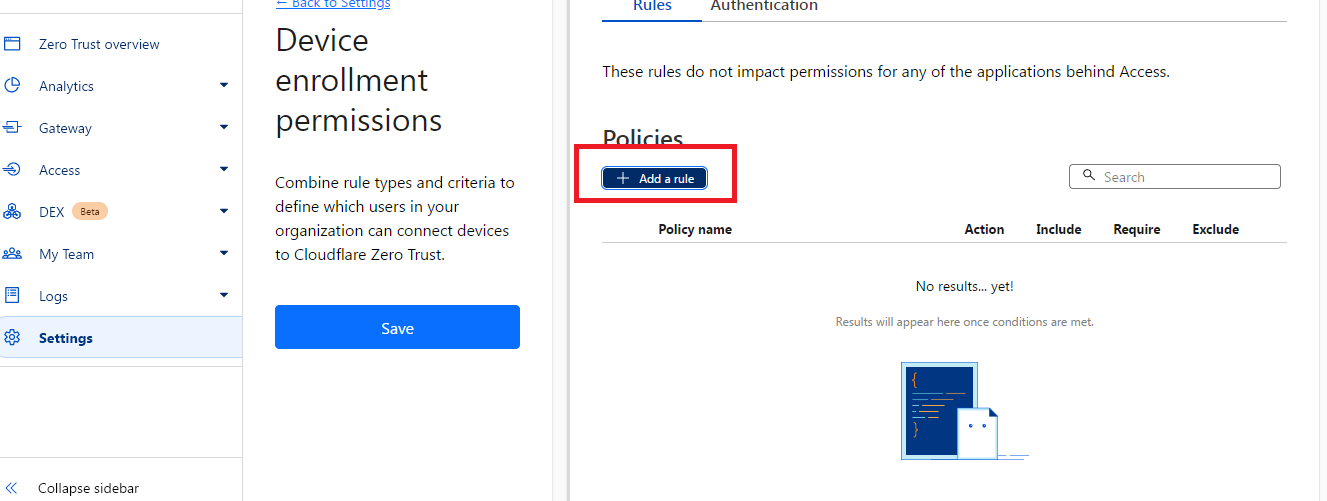Click the Access arrow icon

click(x=12, y=170)
